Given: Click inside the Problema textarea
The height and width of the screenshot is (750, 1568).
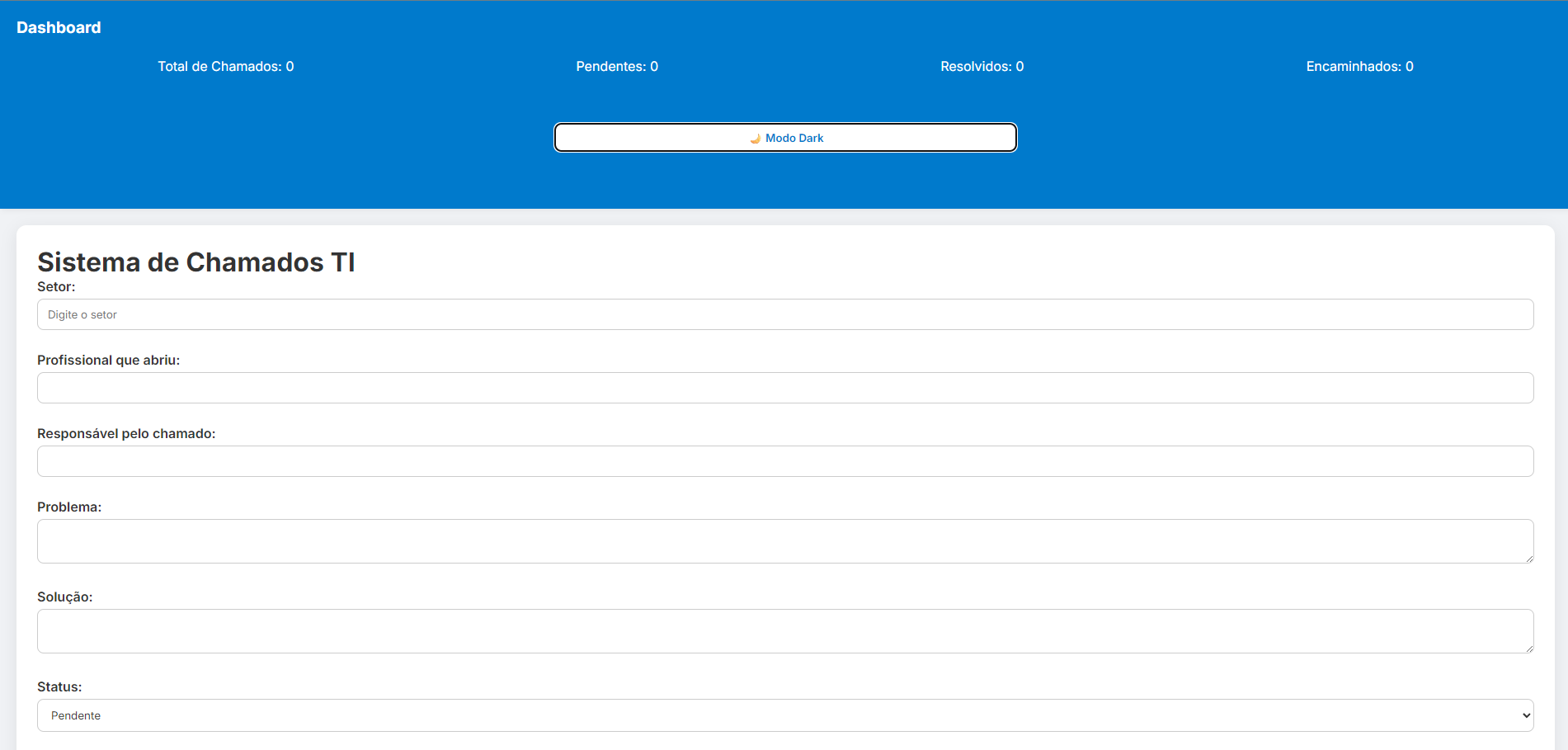Looking at the screenshot, I should tap(784, 540).
